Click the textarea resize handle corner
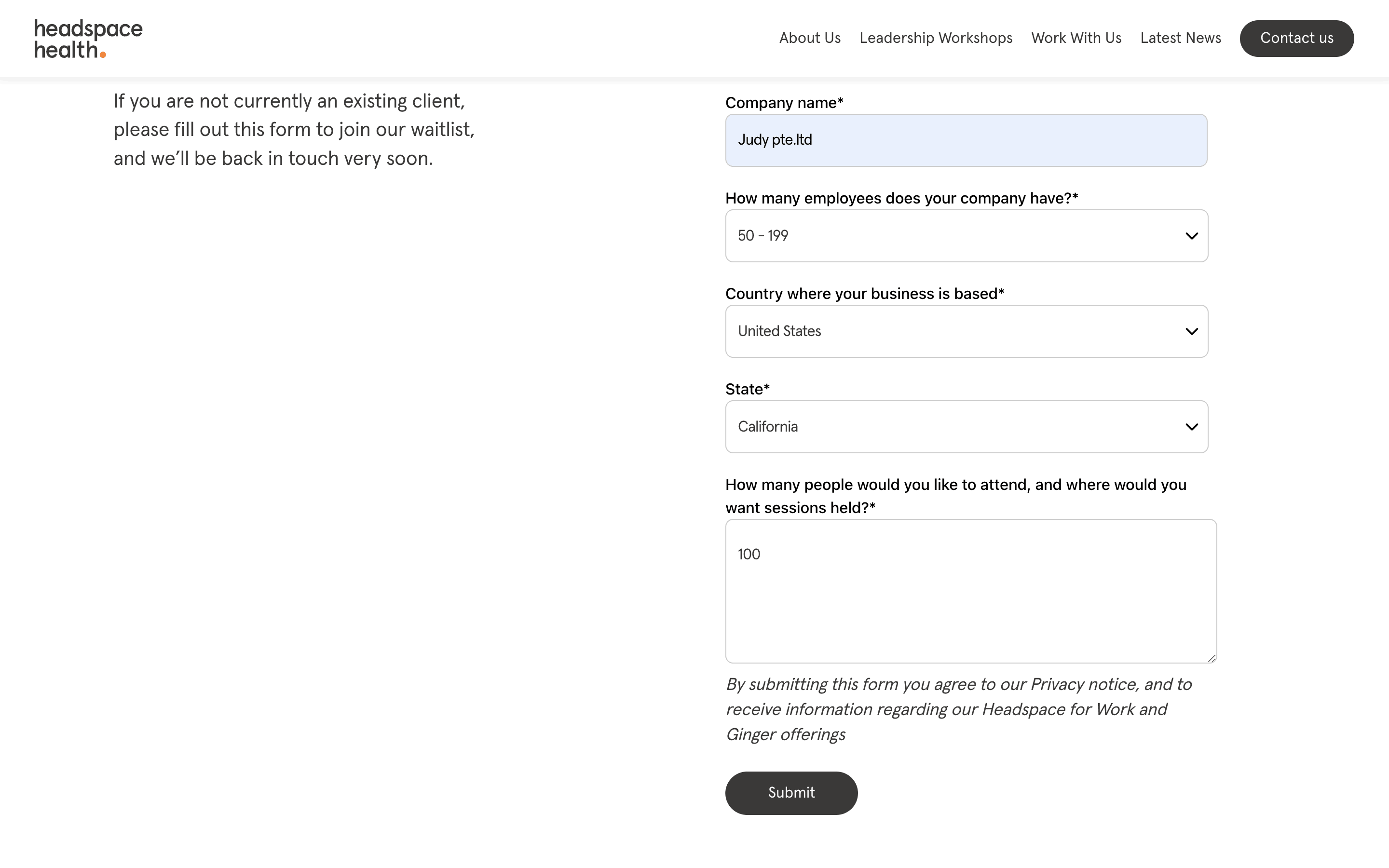The image size is (1389, 868). click(x=1211, y=658)
